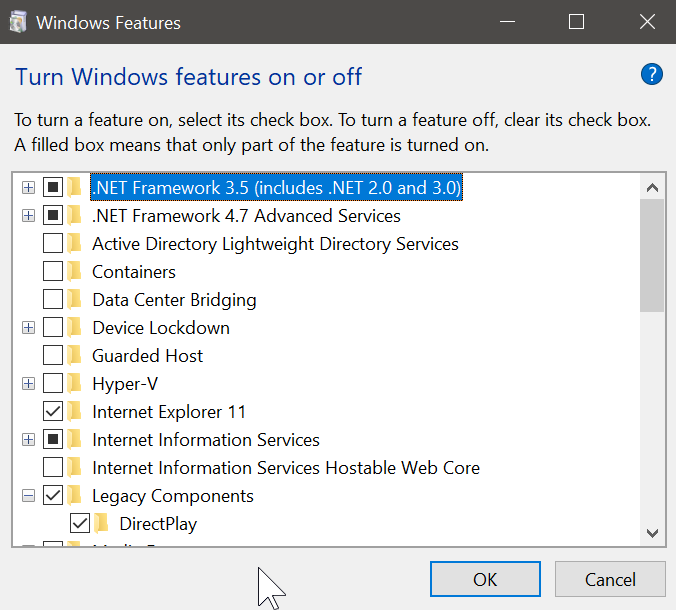Screen dimensions: 676x610
Task: Click folder icon beside Device Lockdown
Action: pos(75,327)
